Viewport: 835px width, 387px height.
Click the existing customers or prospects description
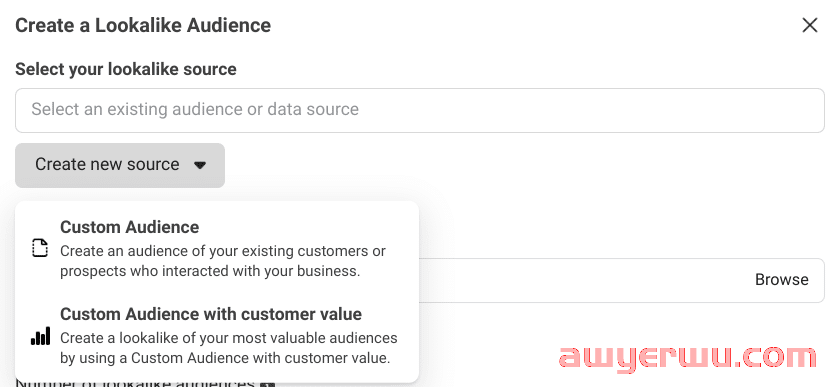tap(223, 261)
